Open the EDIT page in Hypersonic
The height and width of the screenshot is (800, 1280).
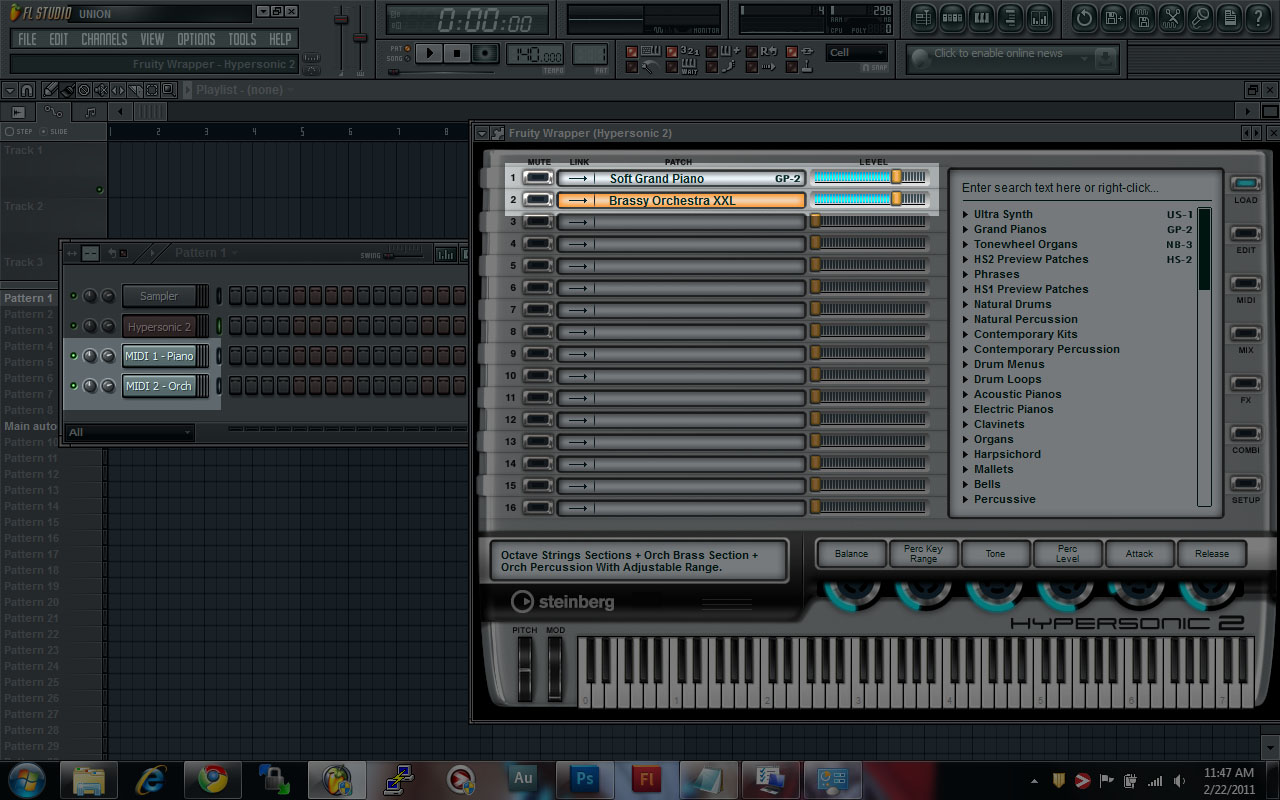click(x=1246, y=234)
